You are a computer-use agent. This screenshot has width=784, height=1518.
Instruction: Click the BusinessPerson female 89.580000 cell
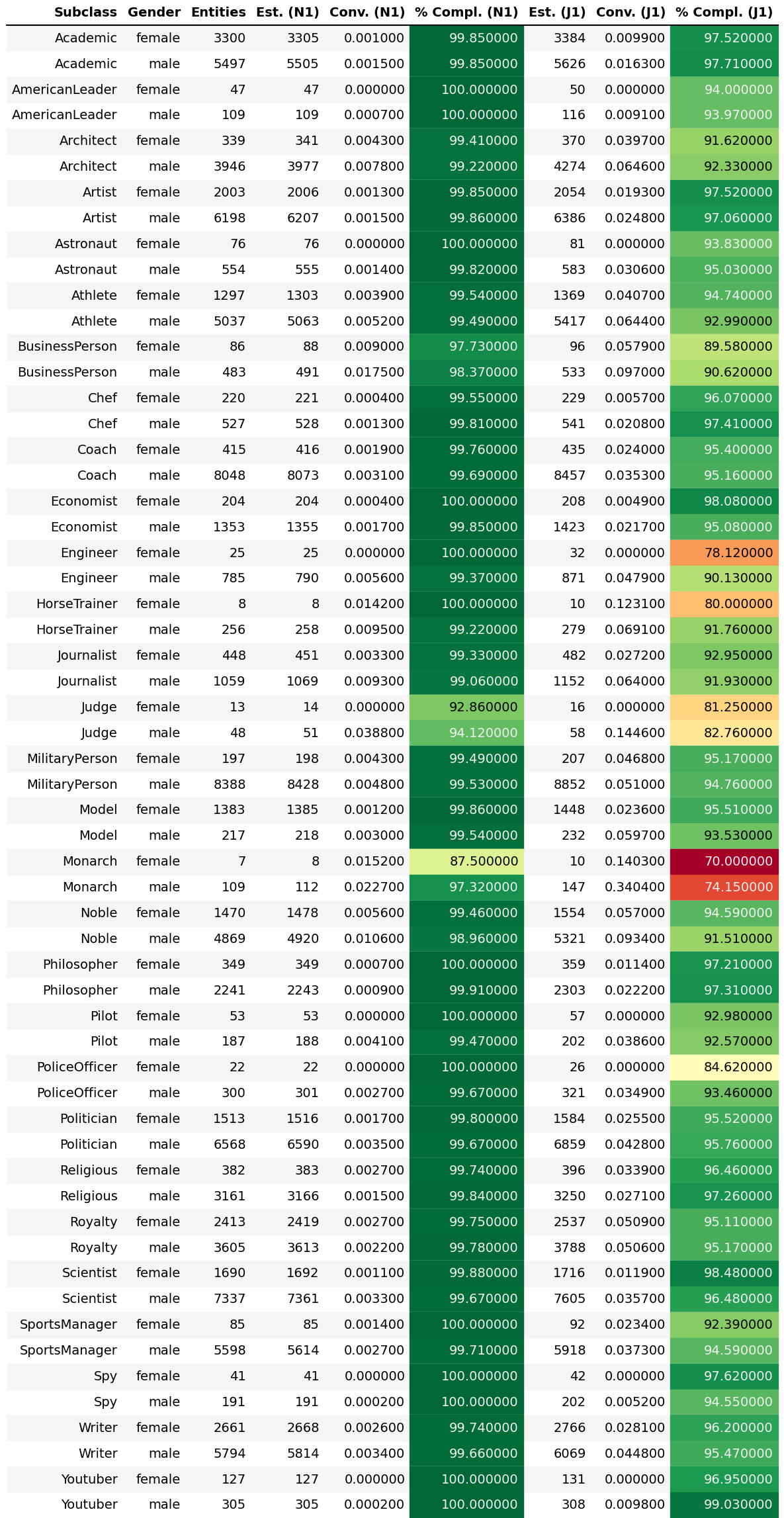click(x=724, y=346)
